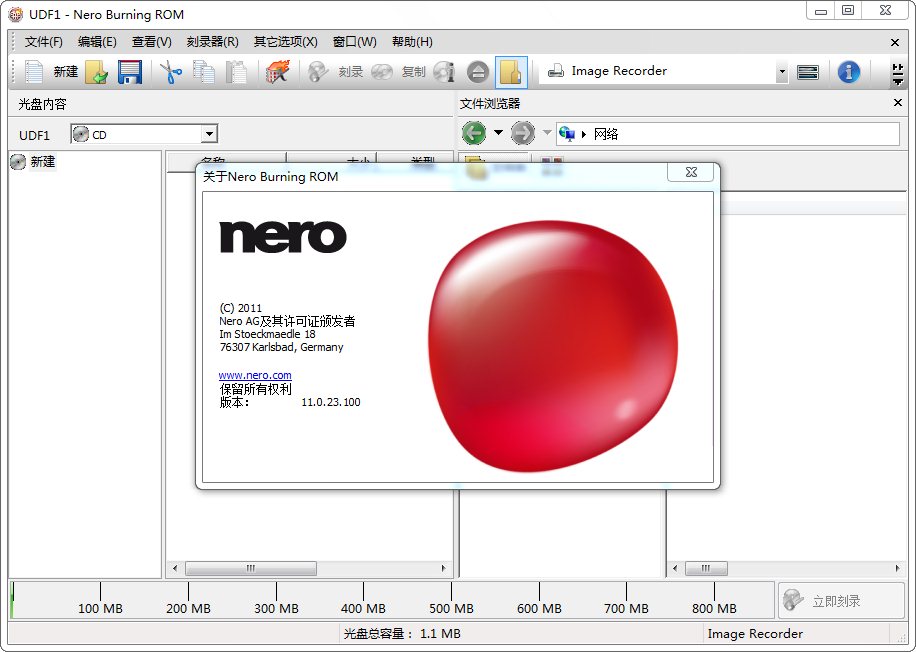Select the 新建 disc item in tree
The image size is (916, 652).
(42, 162)
